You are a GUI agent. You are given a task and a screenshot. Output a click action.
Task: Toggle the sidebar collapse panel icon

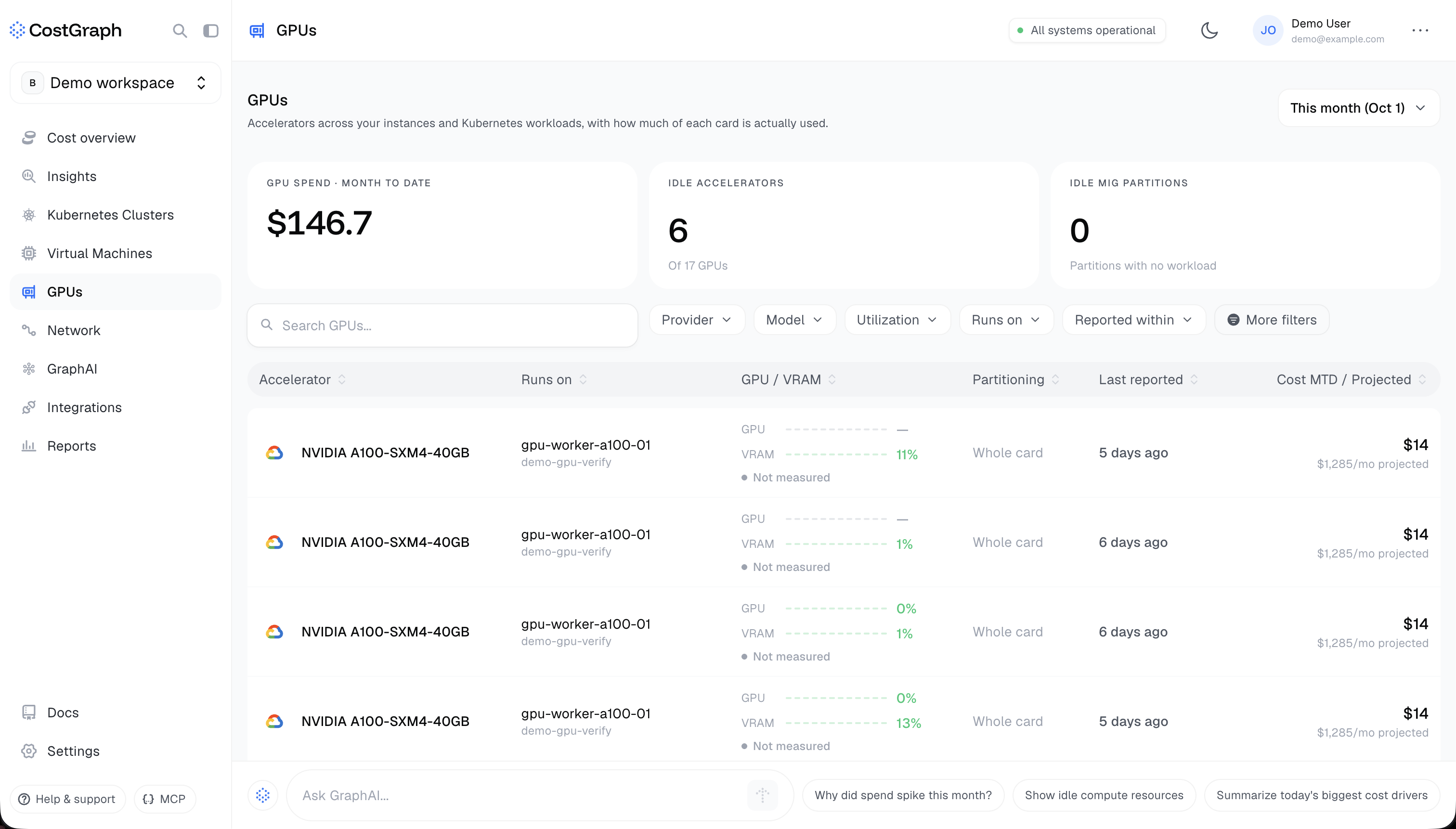pos(211,31)
